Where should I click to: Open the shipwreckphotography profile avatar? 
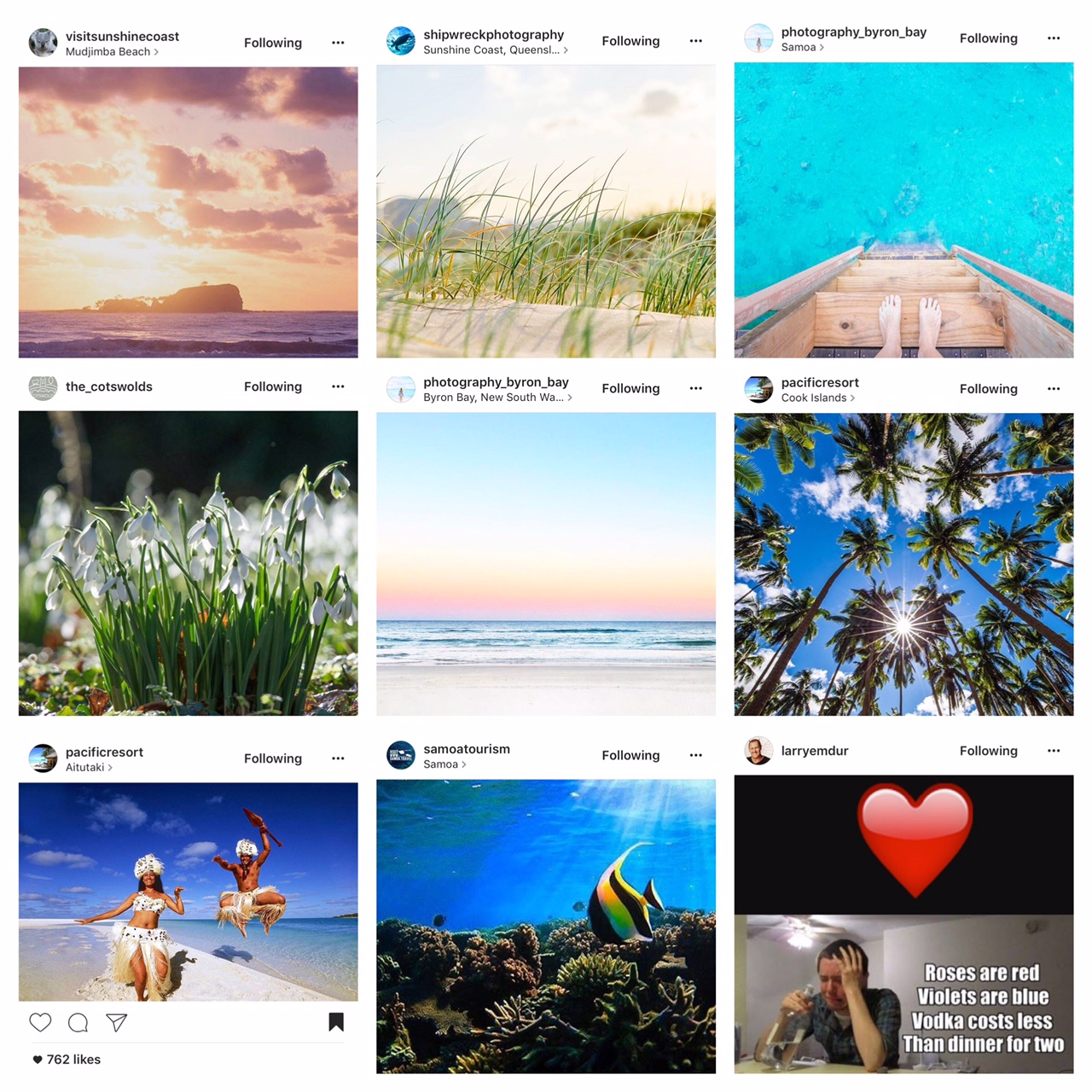tap(401, 41)
